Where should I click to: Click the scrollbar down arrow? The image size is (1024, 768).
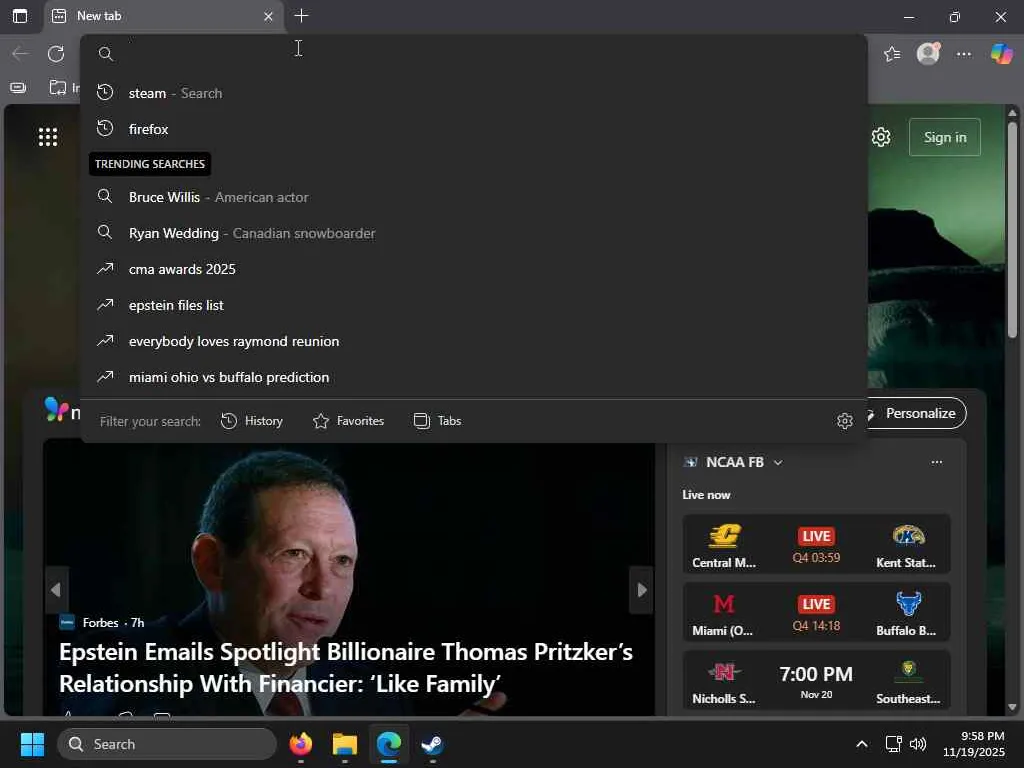[x=1012, y=707]
